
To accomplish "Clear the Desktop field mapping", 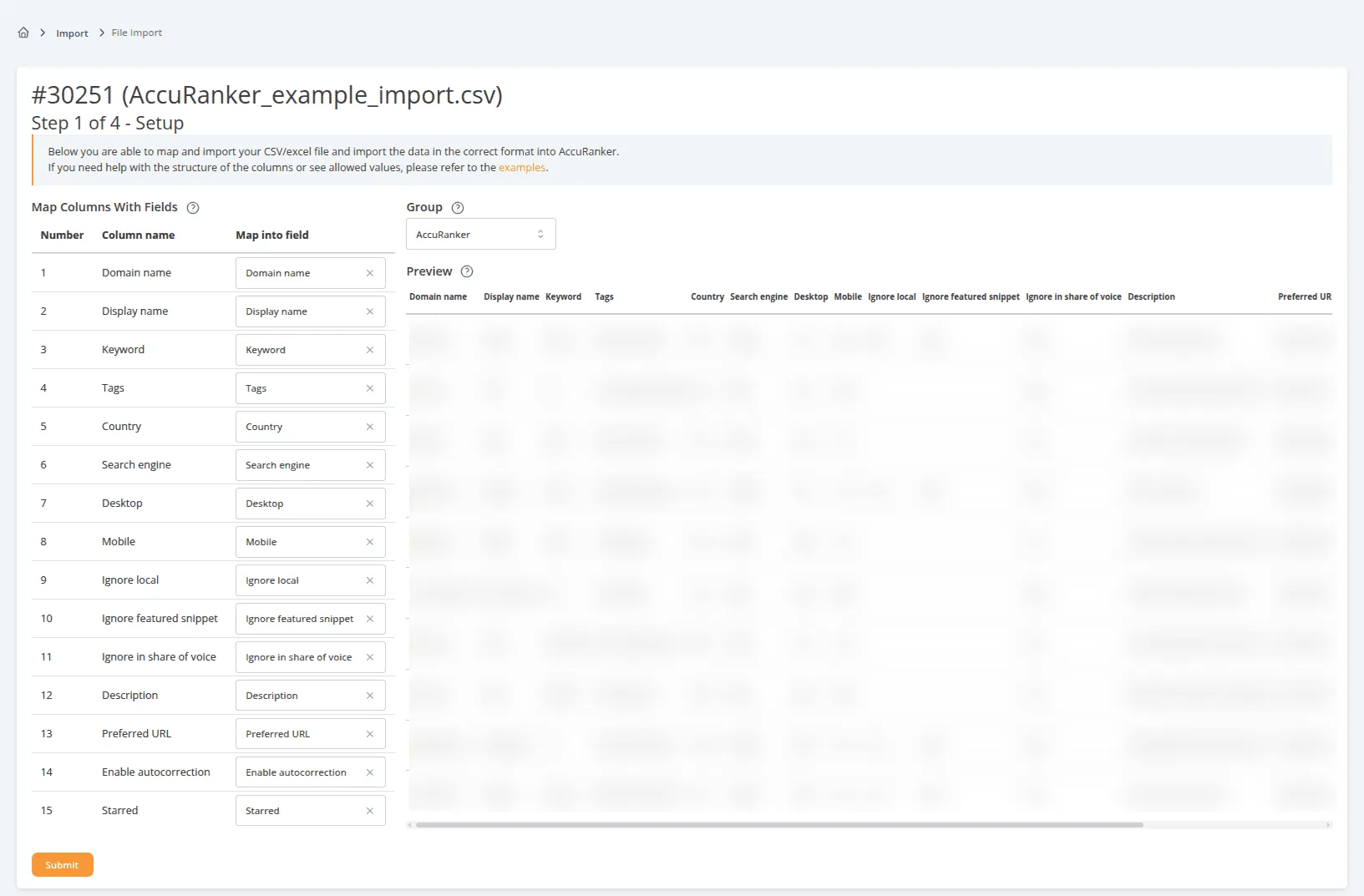I will 370,504.
